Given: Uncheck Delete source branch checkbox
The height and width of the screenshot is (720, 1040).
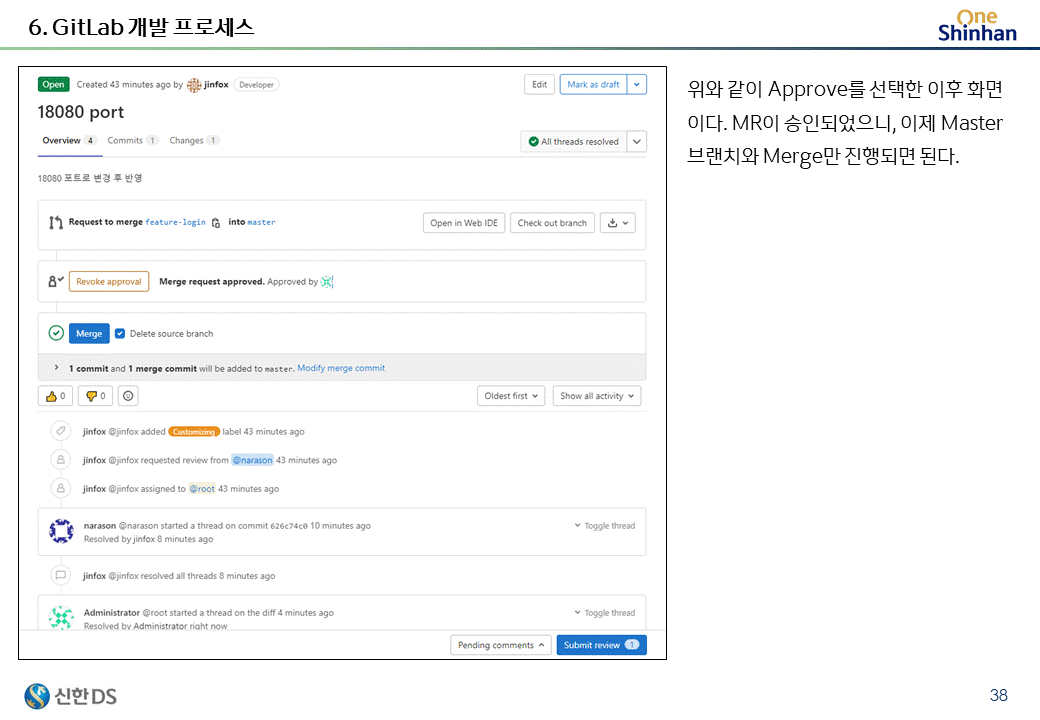Looking at the screenshot, I should click(120, 333).
